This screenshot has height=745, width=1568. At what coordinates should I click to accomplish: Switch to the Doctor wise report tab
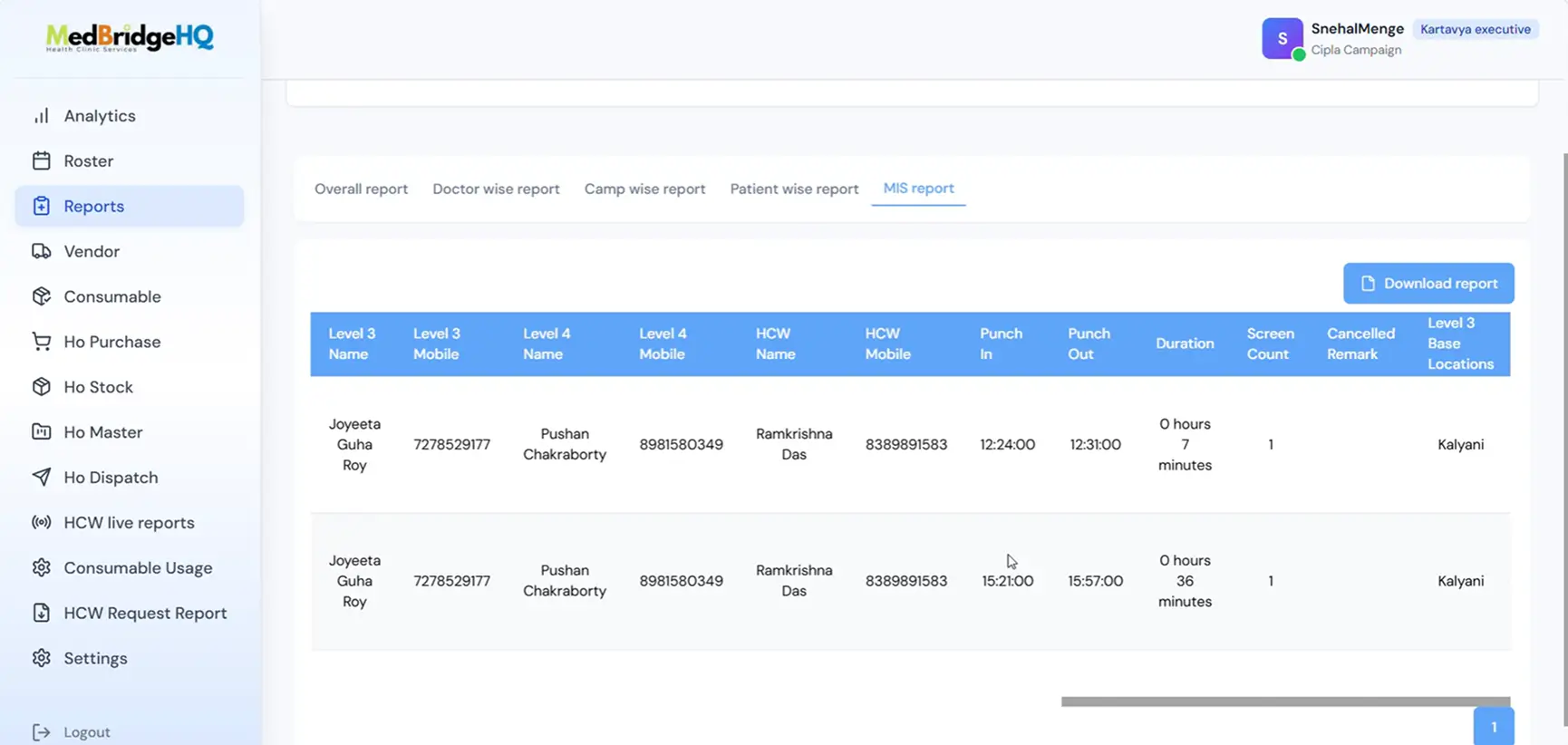496,189
